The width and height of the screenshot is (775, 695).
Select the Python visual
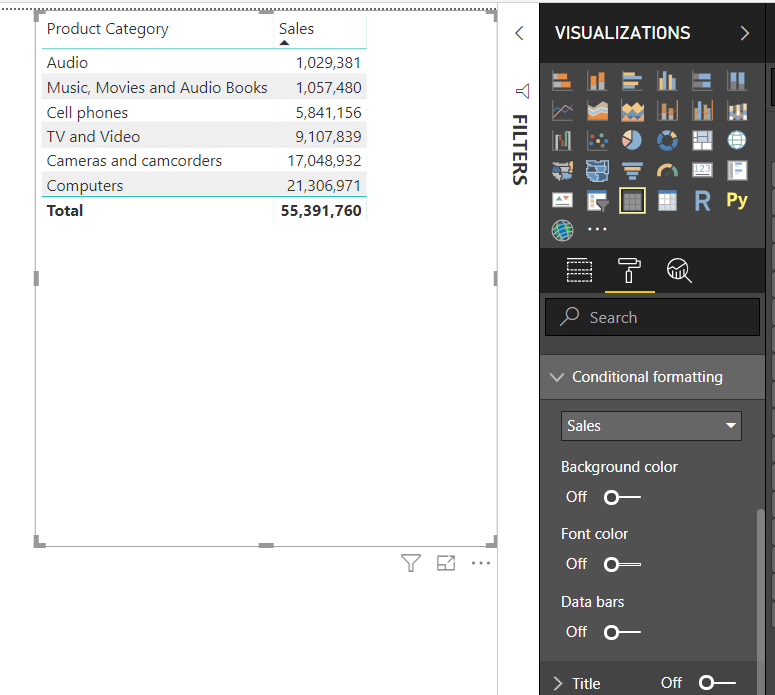coord(737,200)
